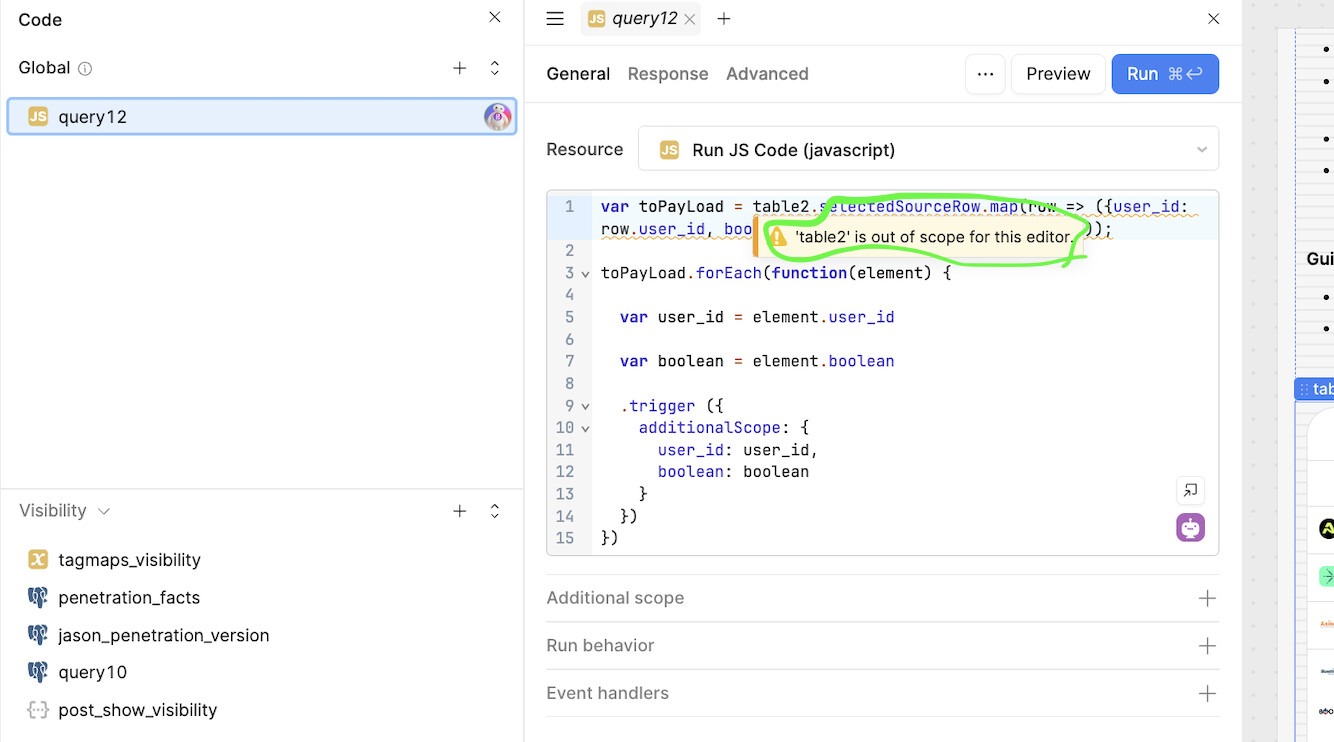Fold the forEach block at line 3
Image resolution: width=1334 pixels, height=742 pixels.
[585, 274]
